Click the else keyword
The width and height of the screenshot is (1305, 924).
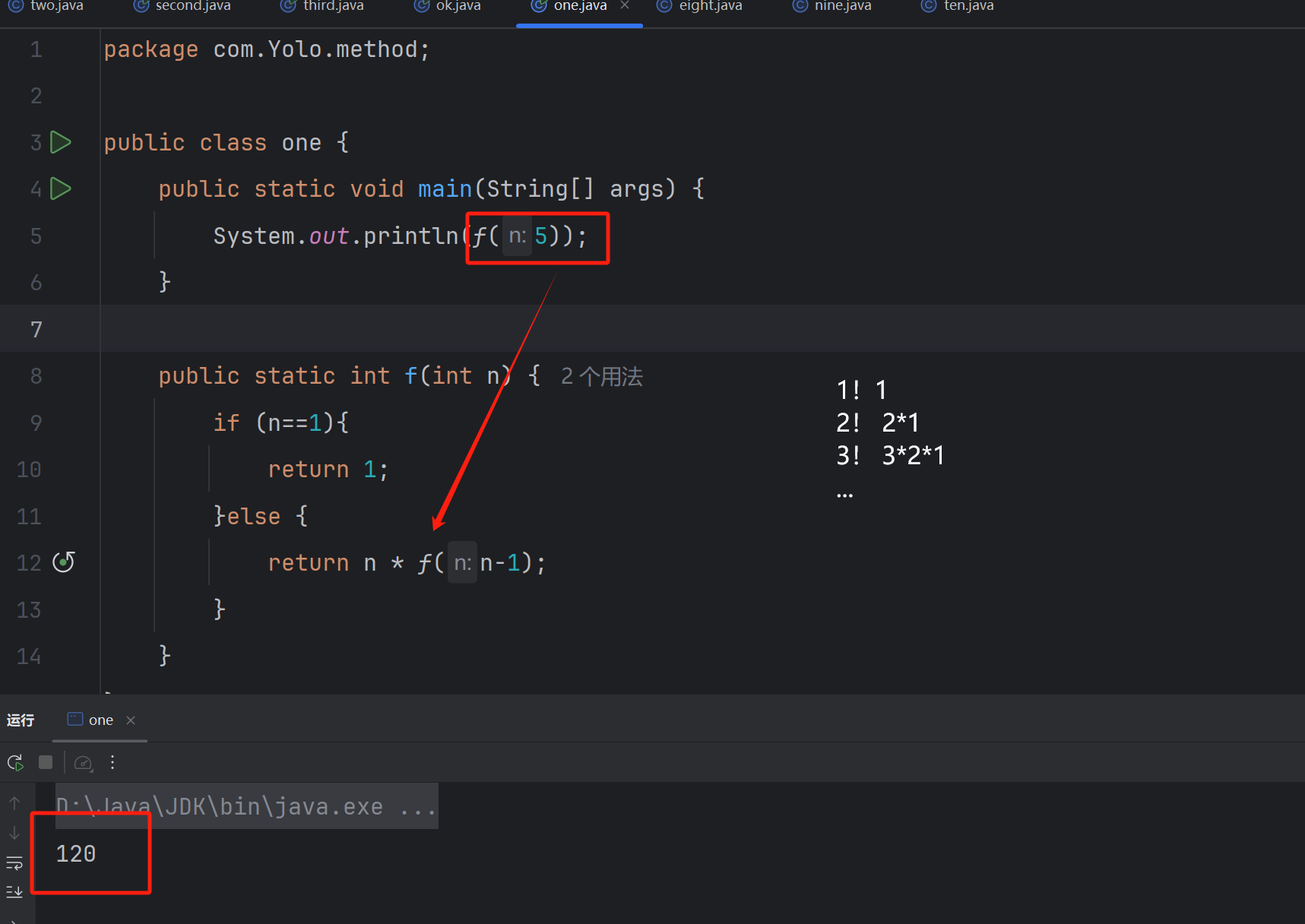254,517
